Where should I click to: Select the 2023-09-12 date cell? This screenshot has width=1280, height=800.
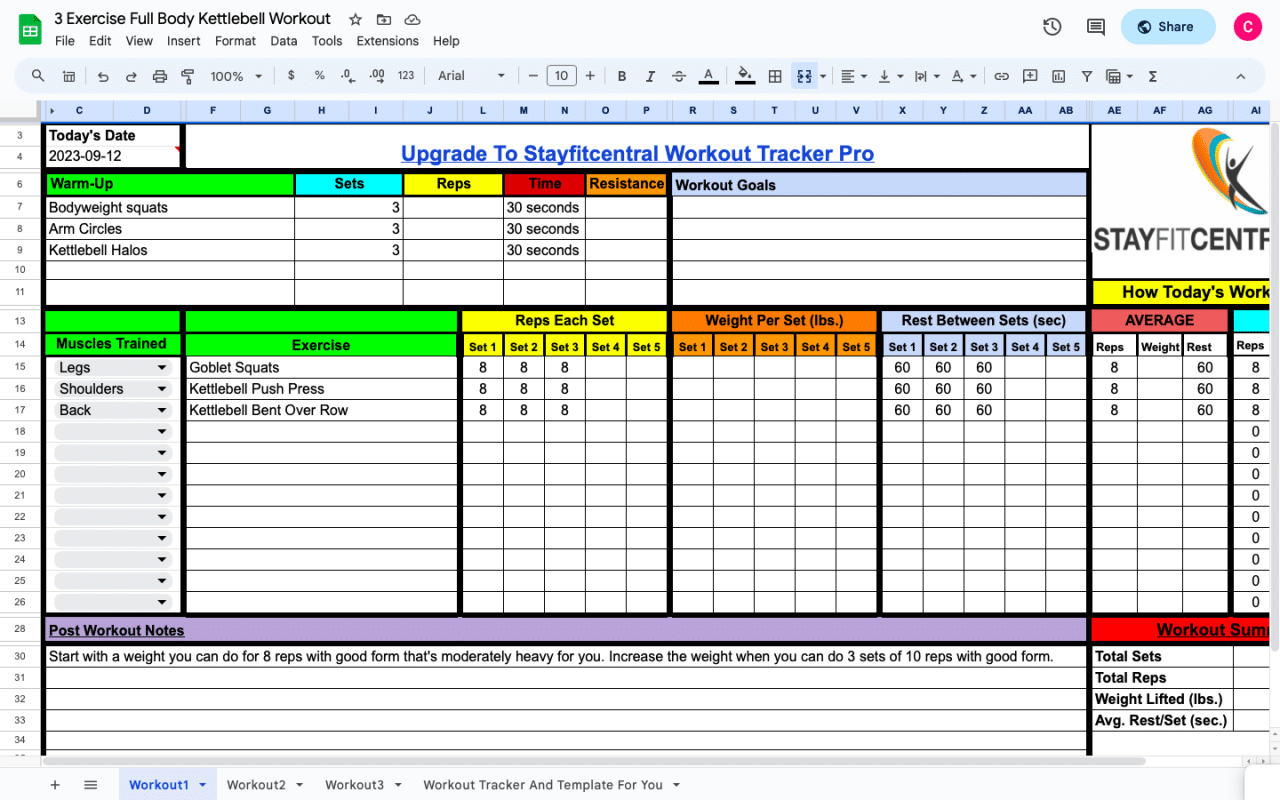(x=113, y=157)
